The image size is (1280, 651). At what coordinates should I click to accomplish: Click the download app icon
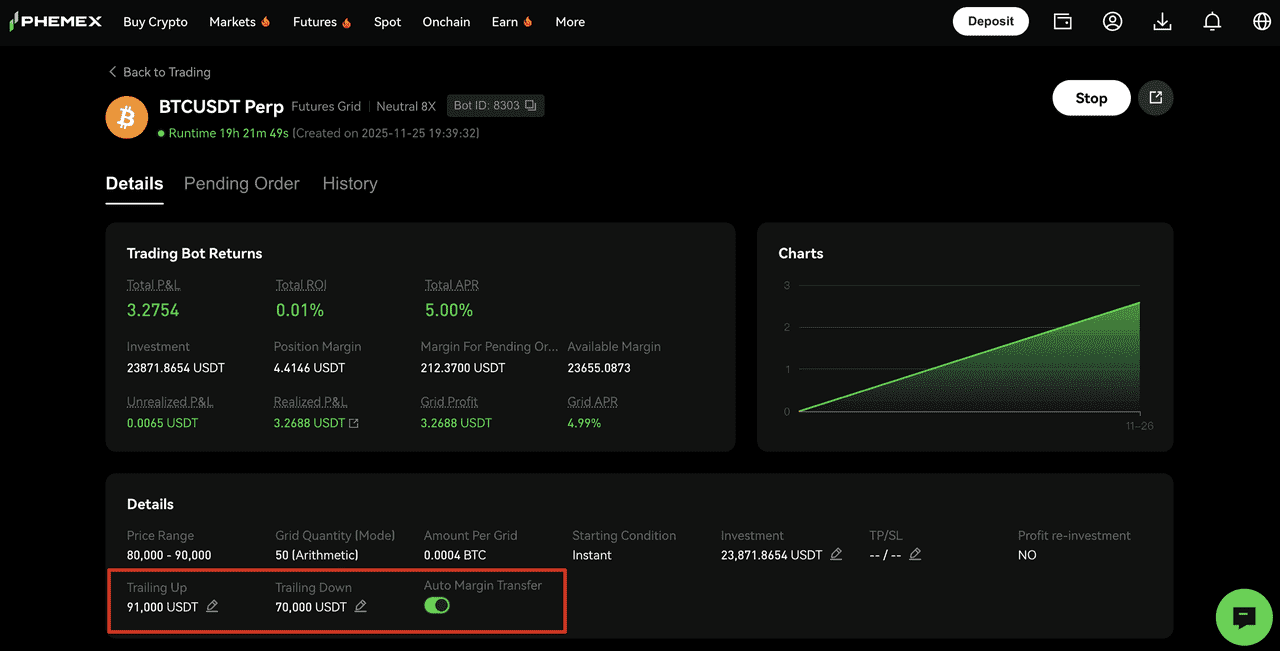(x=1162, y=21)
